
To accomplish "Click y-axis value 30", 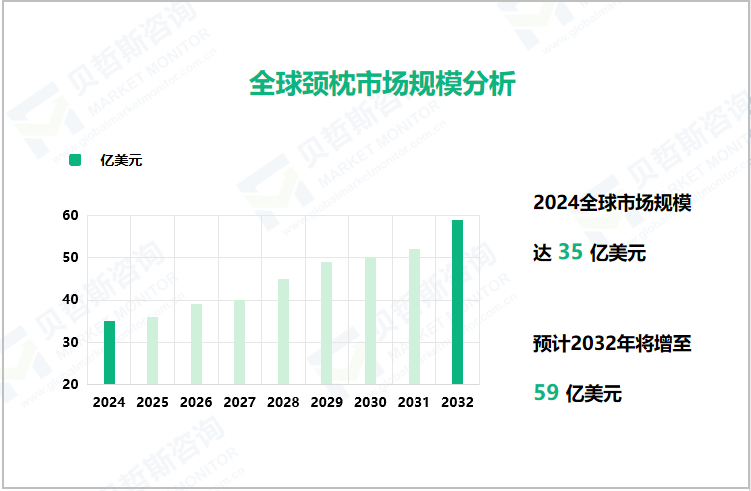I will click(x=70, y=342).
